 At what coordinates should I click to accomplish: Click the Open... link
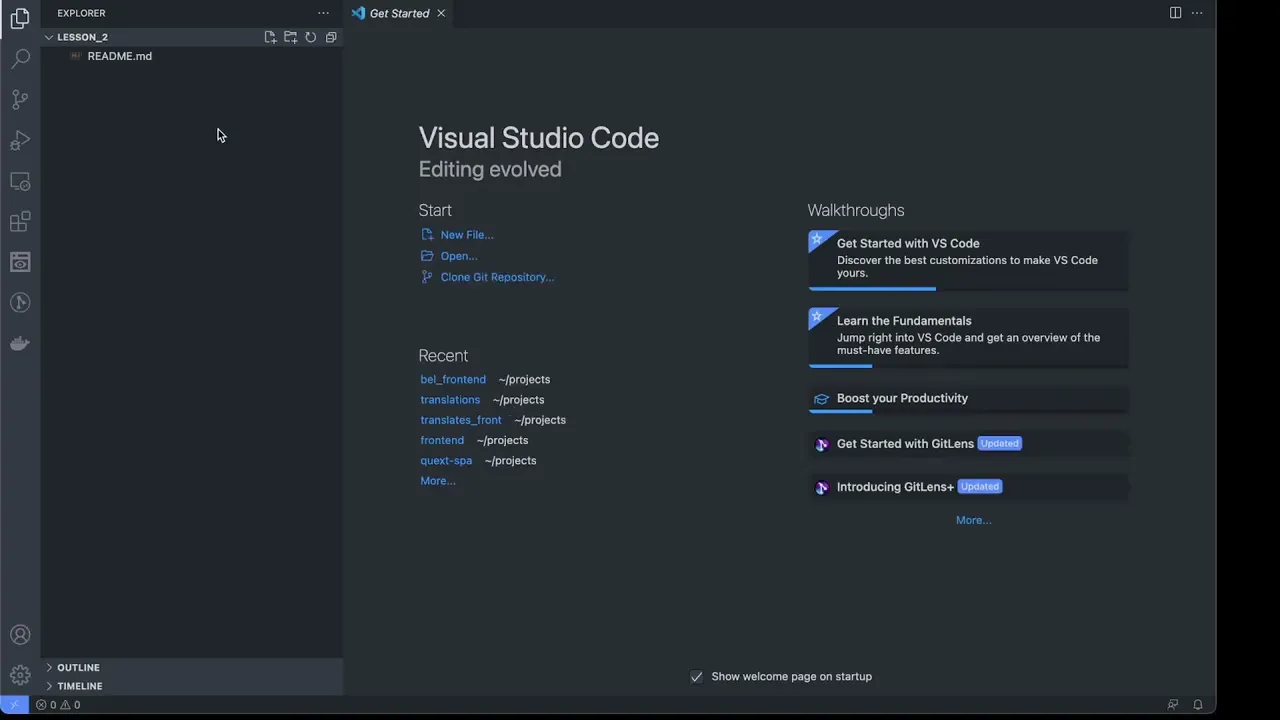click(459, 256)
